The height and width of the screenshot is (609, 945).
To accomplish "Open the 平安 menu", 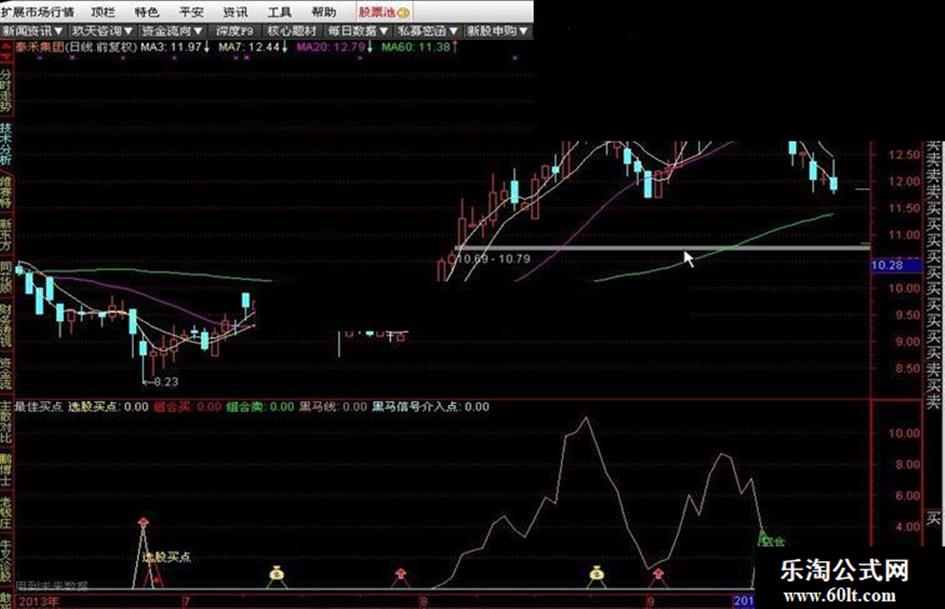I will [x=191, y=11].
